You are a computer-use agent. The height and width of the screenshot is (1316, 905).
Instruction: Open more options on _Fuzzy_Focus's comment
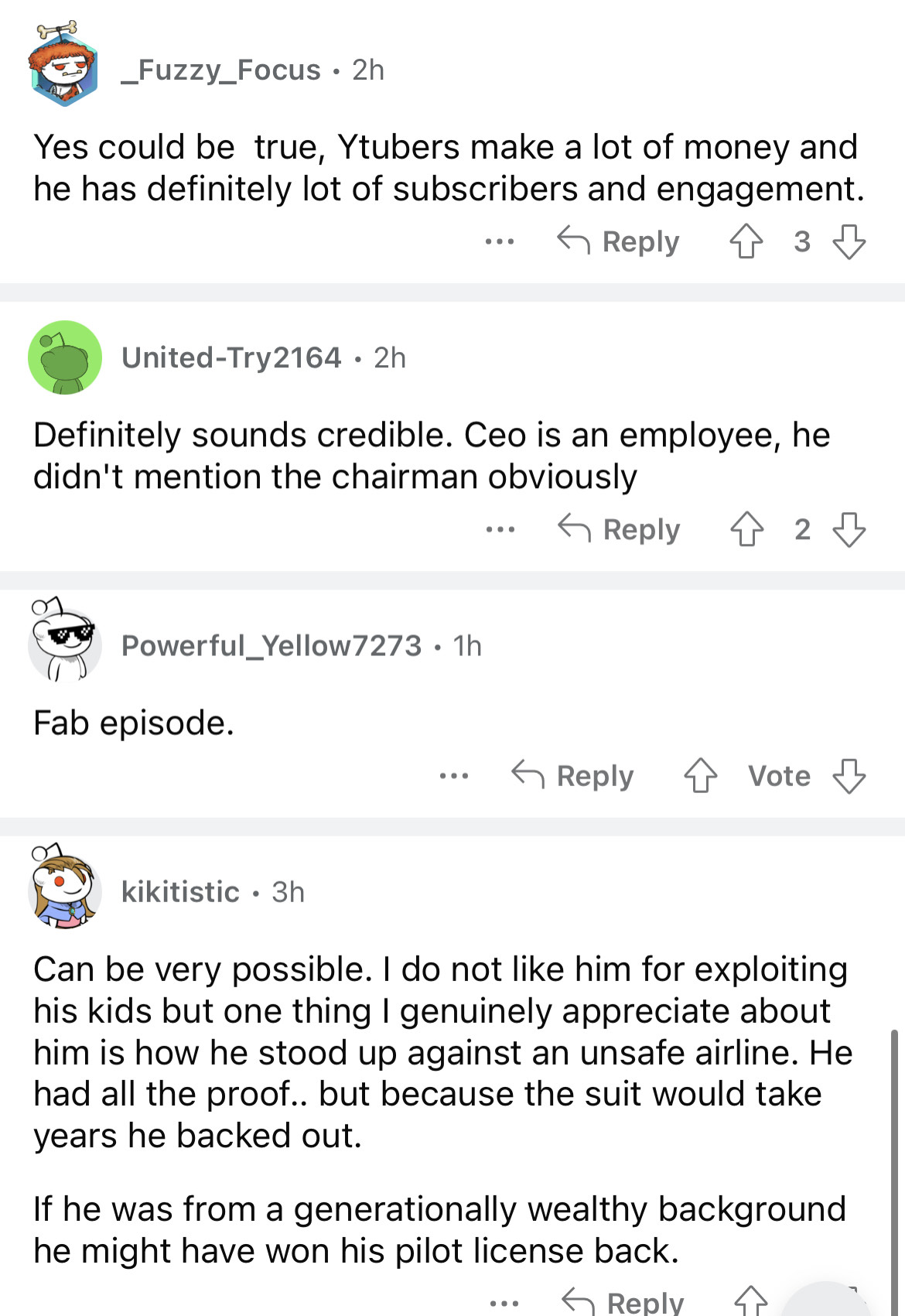tap(499, 241)
